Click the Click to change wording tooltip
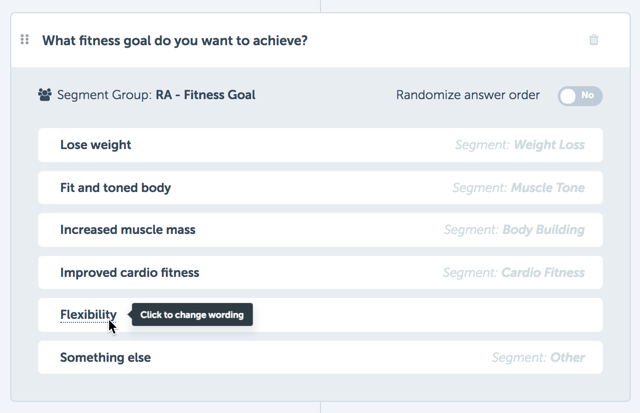 click(x=192, y=315)
